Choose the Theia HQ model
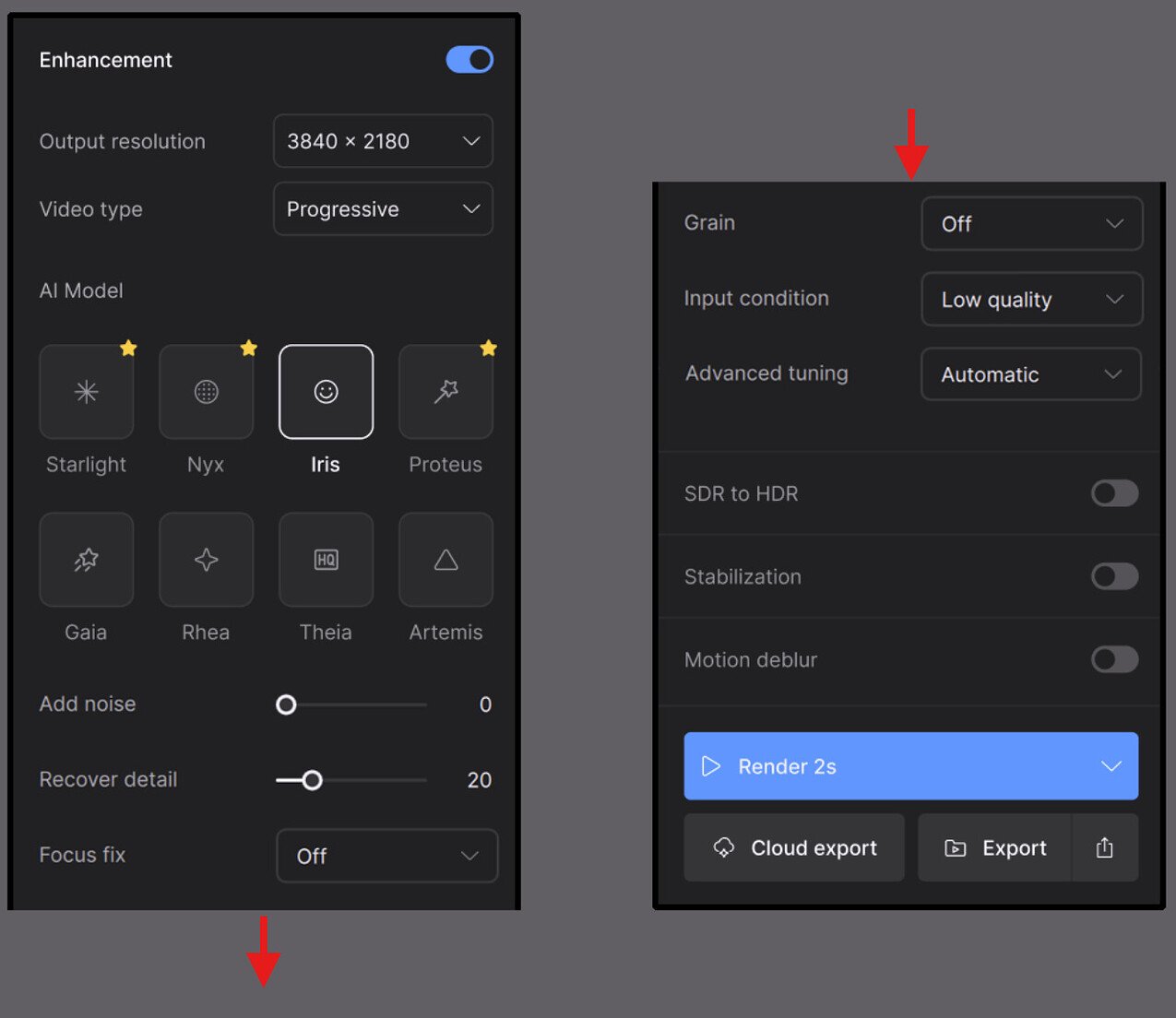 coord(326,560)
